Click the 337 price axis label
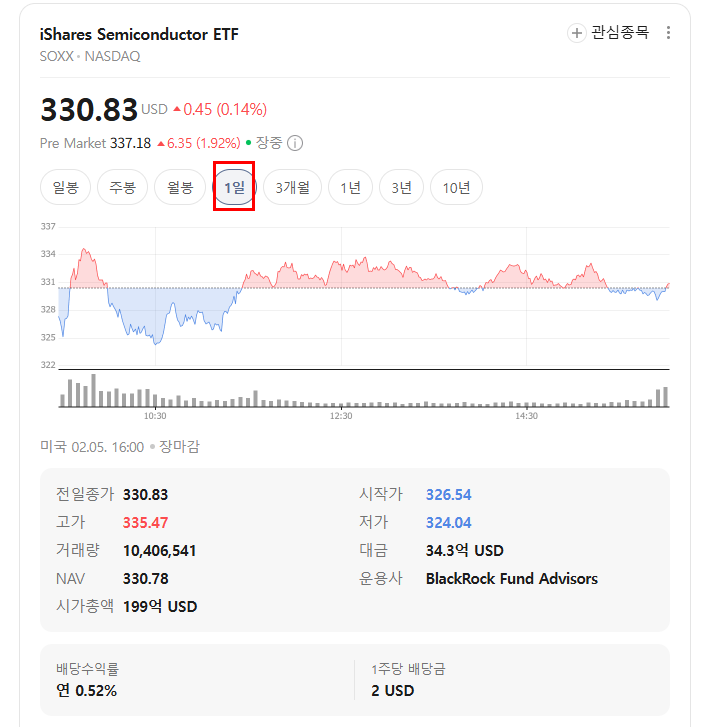 pyautogui.click(x=48, y=226)
